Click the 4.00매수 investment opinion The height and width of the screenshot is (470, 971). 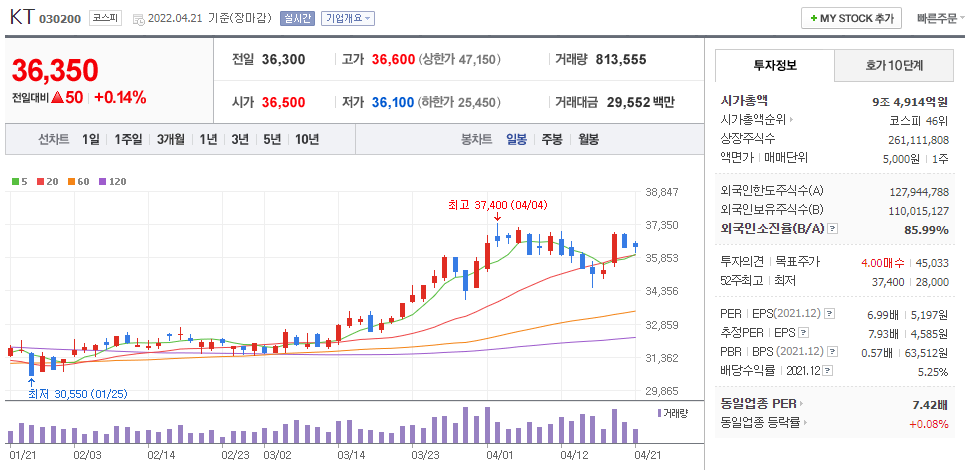tap(882, 263)
